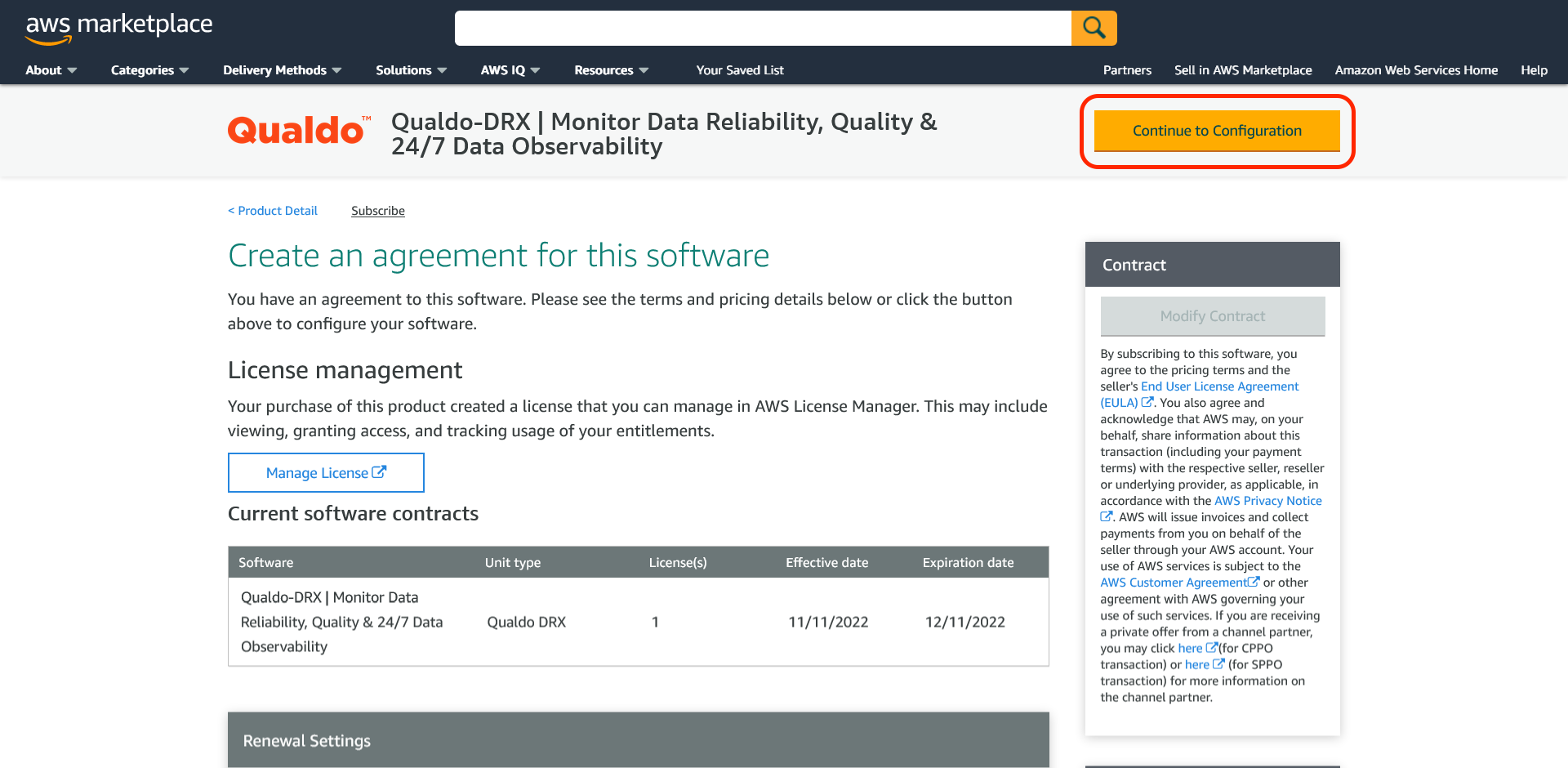Select the Subscribe breadcrumb tab
The image size is (1568, 768).
378,211
